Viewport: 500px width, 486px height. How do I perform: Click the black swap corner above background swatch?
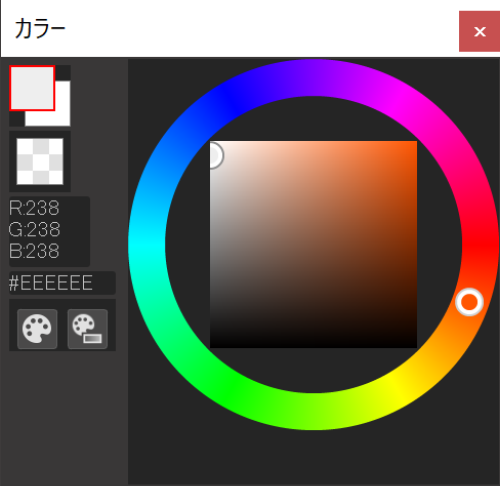click(63, 73)
